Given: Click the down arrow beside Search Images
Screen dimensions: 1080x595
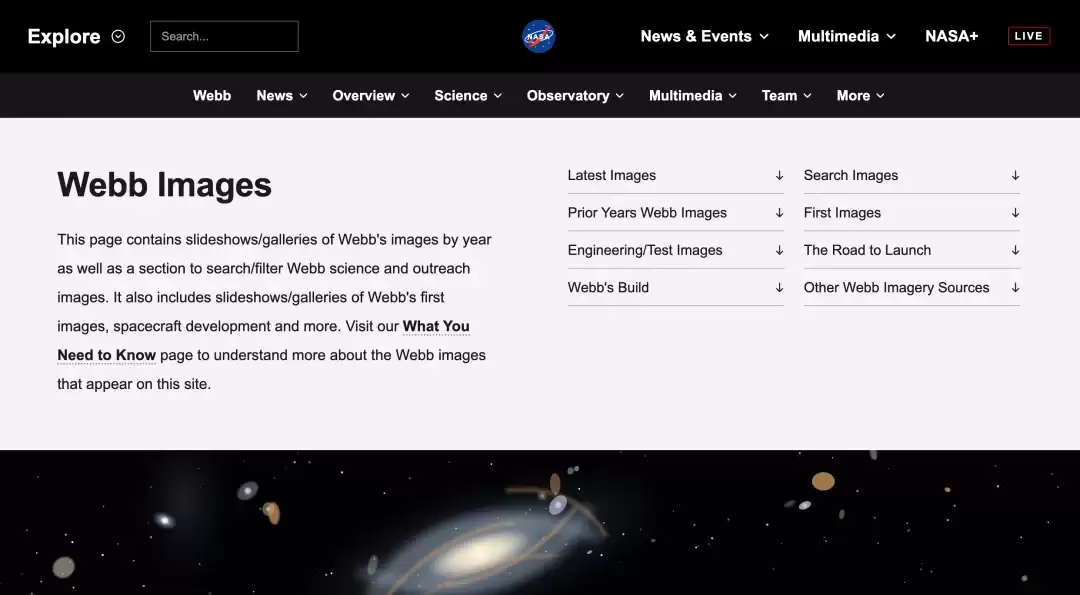Looking at the screenshot, I should tap(1015, 176).
